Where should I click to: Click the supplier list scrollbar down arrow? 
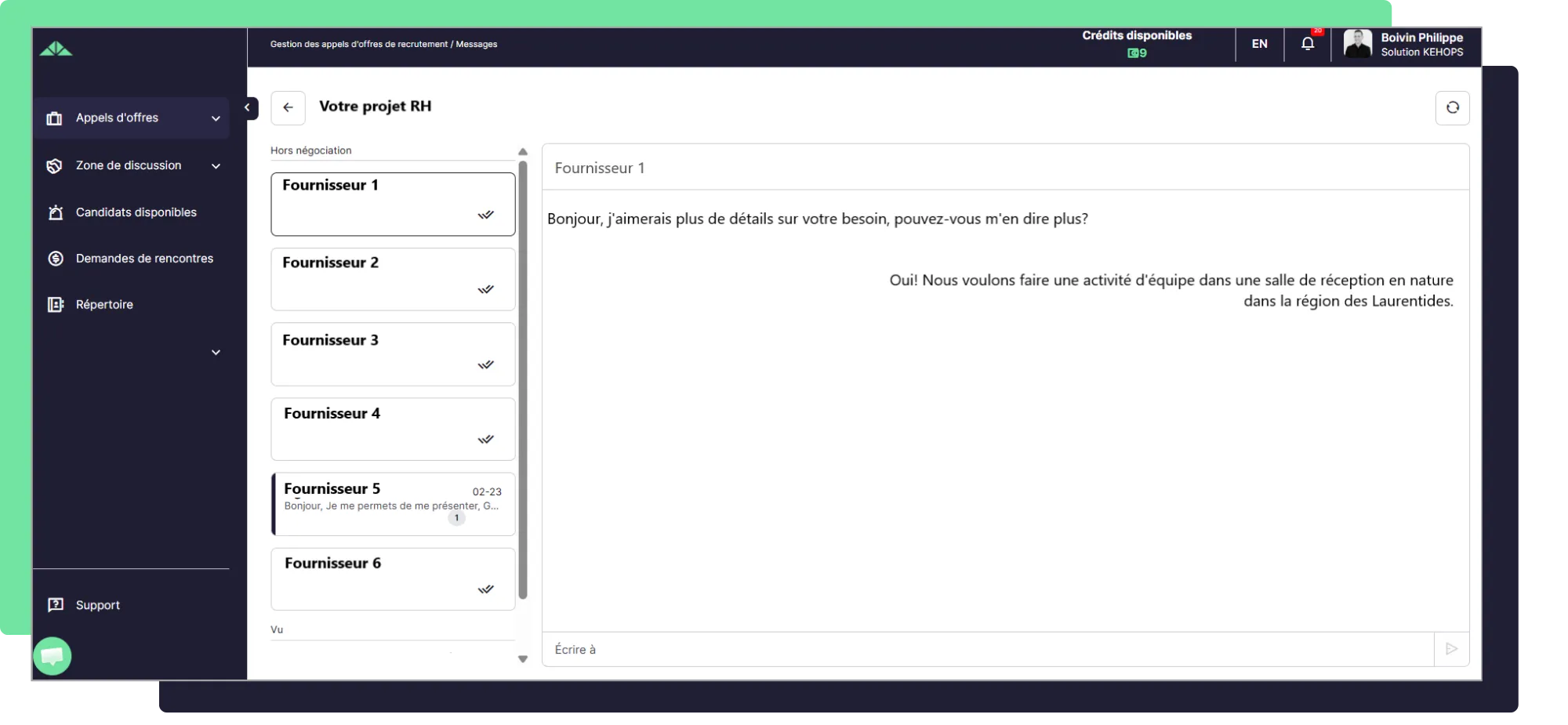523,659
